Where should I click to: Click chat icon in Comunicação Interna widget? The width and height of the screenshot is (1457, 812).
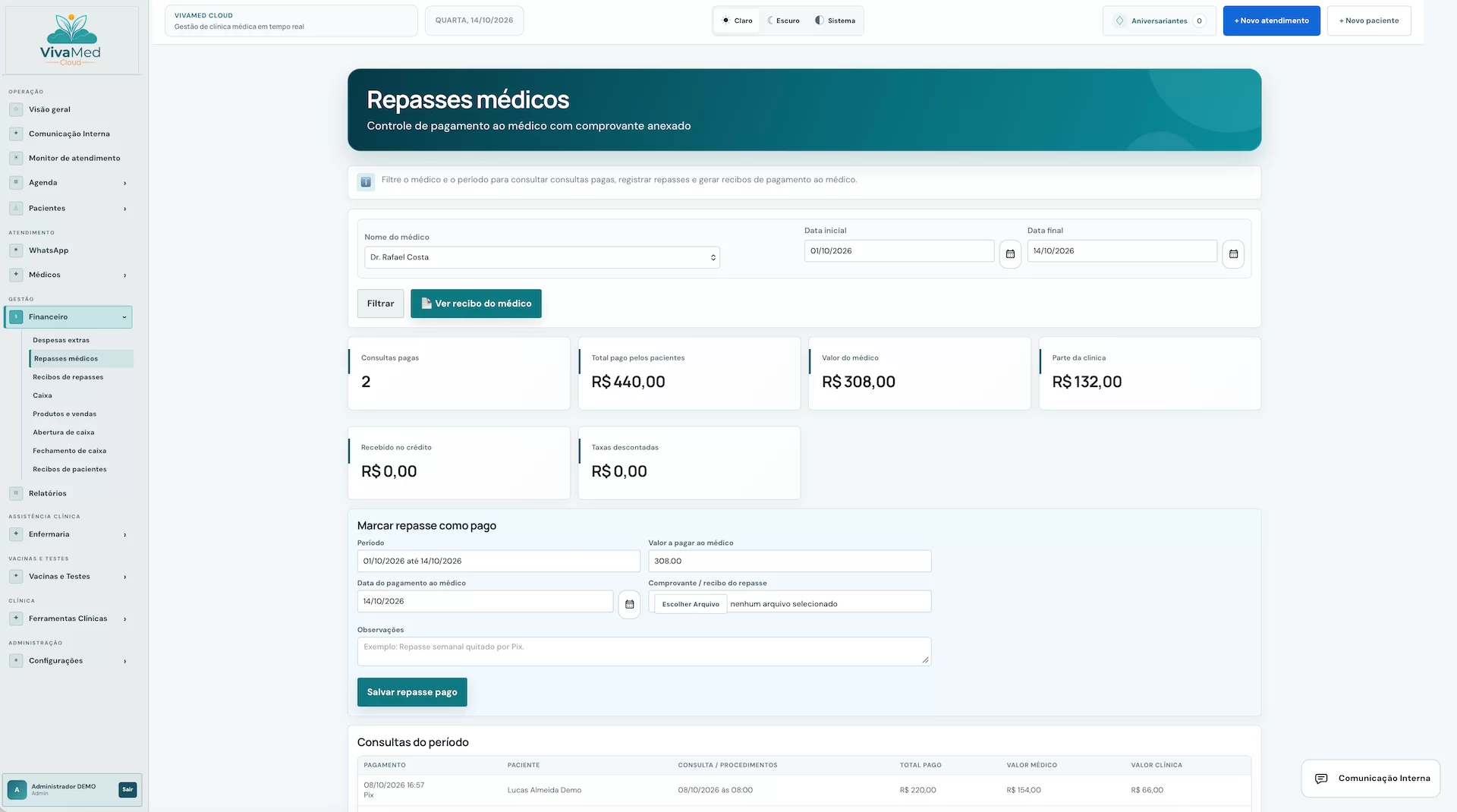[x=1321, y=779]
